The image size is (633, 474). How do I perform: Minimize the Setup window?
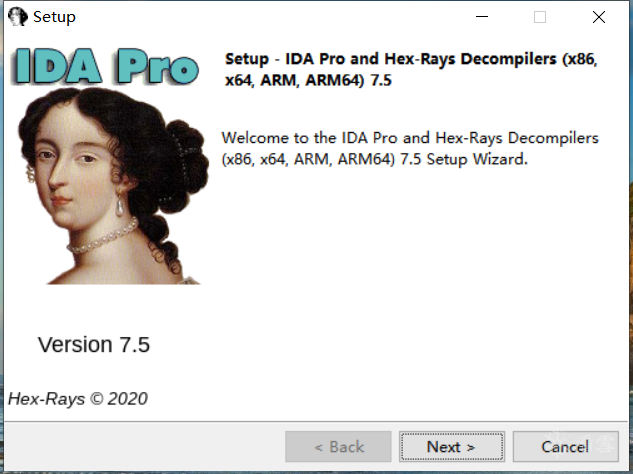482,17
